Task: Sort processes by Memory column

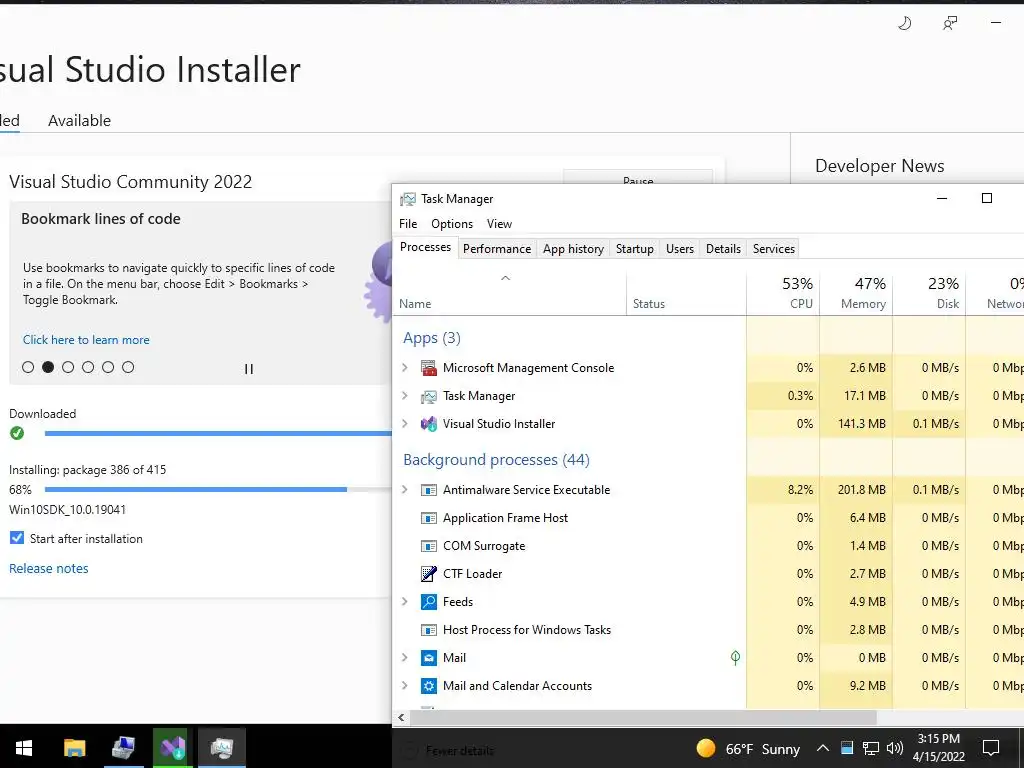Action: coord(856,293)
